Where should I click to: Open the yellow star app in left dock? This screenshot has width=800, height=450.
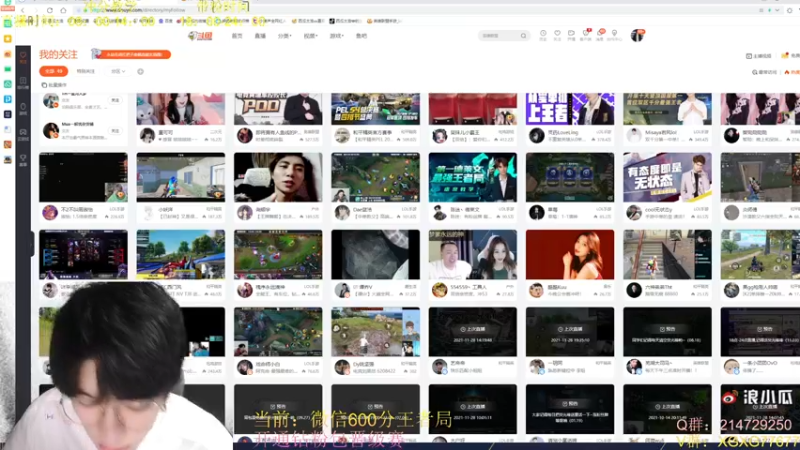click(x=7, y=38)
